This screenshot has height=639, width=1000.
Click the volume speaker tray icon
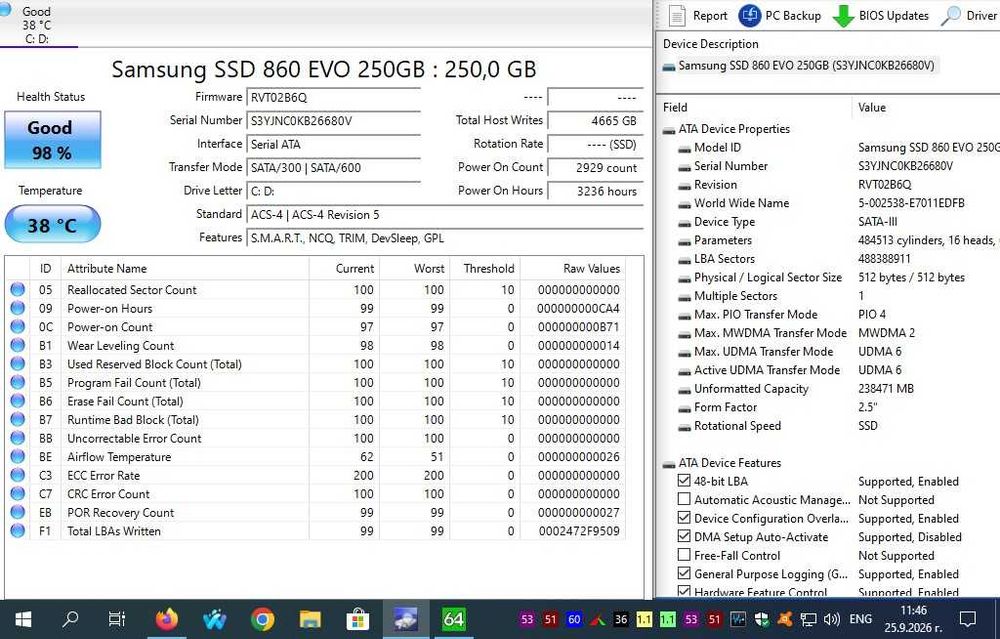coord(831,619)
